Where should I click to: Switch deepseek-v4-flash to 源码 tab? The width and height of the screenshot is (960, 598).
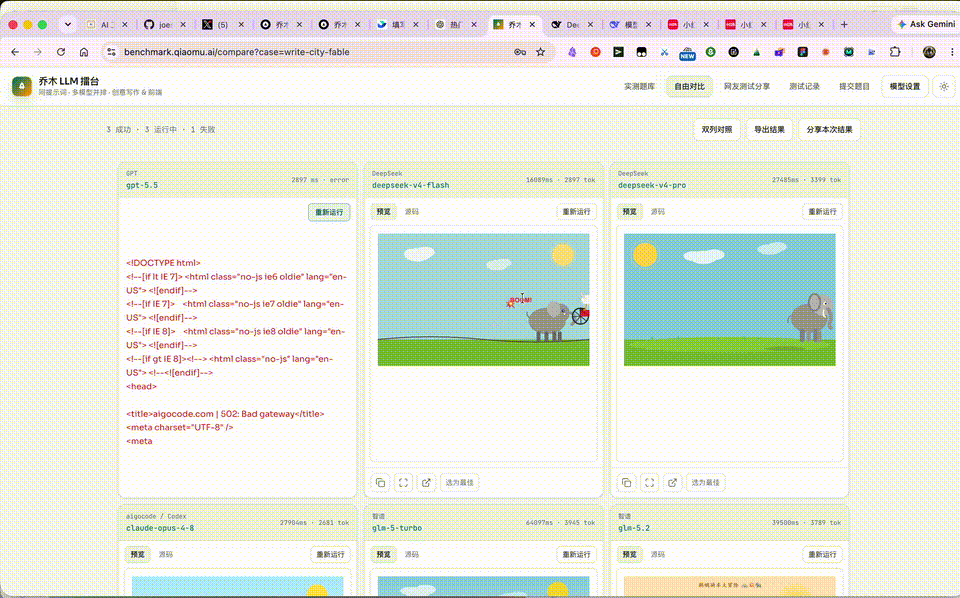pyautogui.click(x=411, y=212)
